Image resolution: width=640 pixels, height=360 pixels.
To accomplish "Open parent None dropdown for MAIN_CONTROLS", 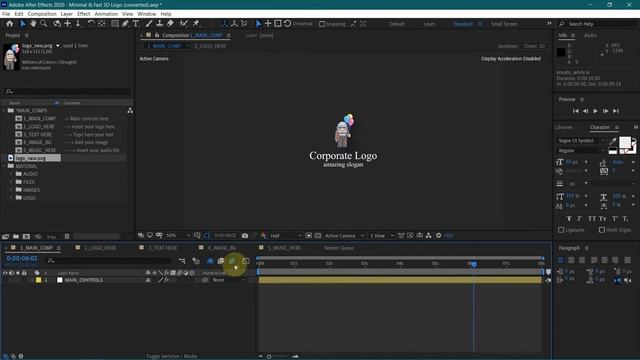I will pyautogui.click(x=228, y=280).
